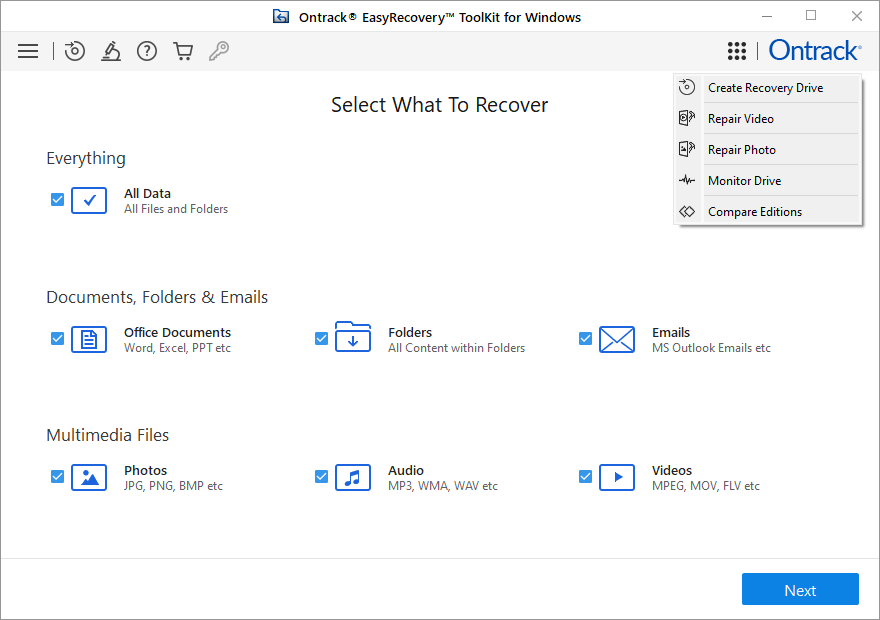Click the "Multimedia Files" section heading
The width and height of the screenshot is (880, 620).
click(107, 435)
